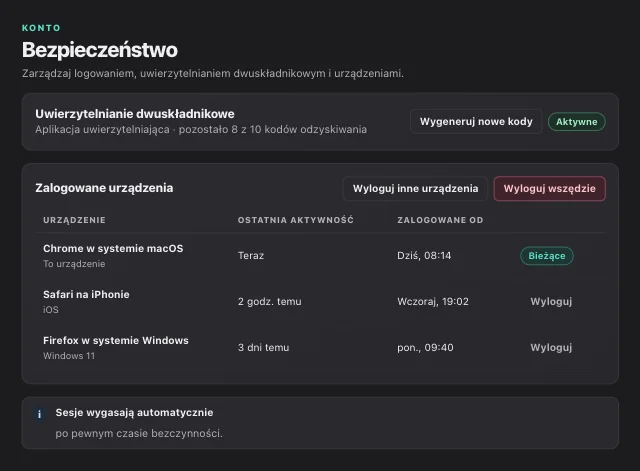Click the info icon beside session notice
This screenshot has height=471, width=640.
click(39, 414)
